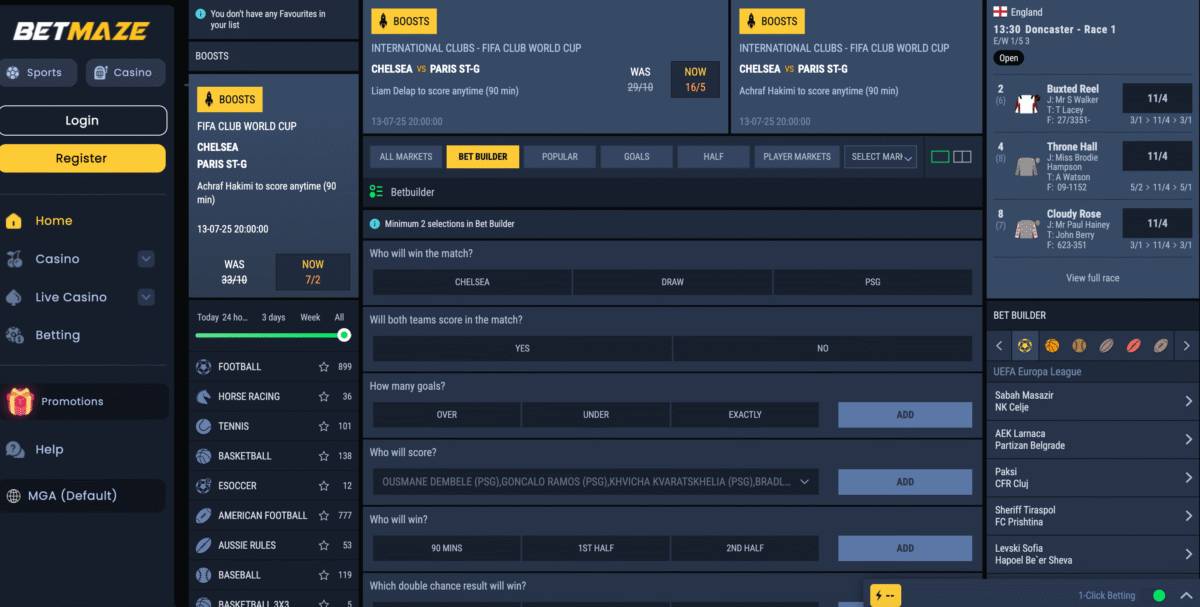Click the Horse Racing horse-head icon
This screenshot has width=1200, height=607.
coord(204,397)
